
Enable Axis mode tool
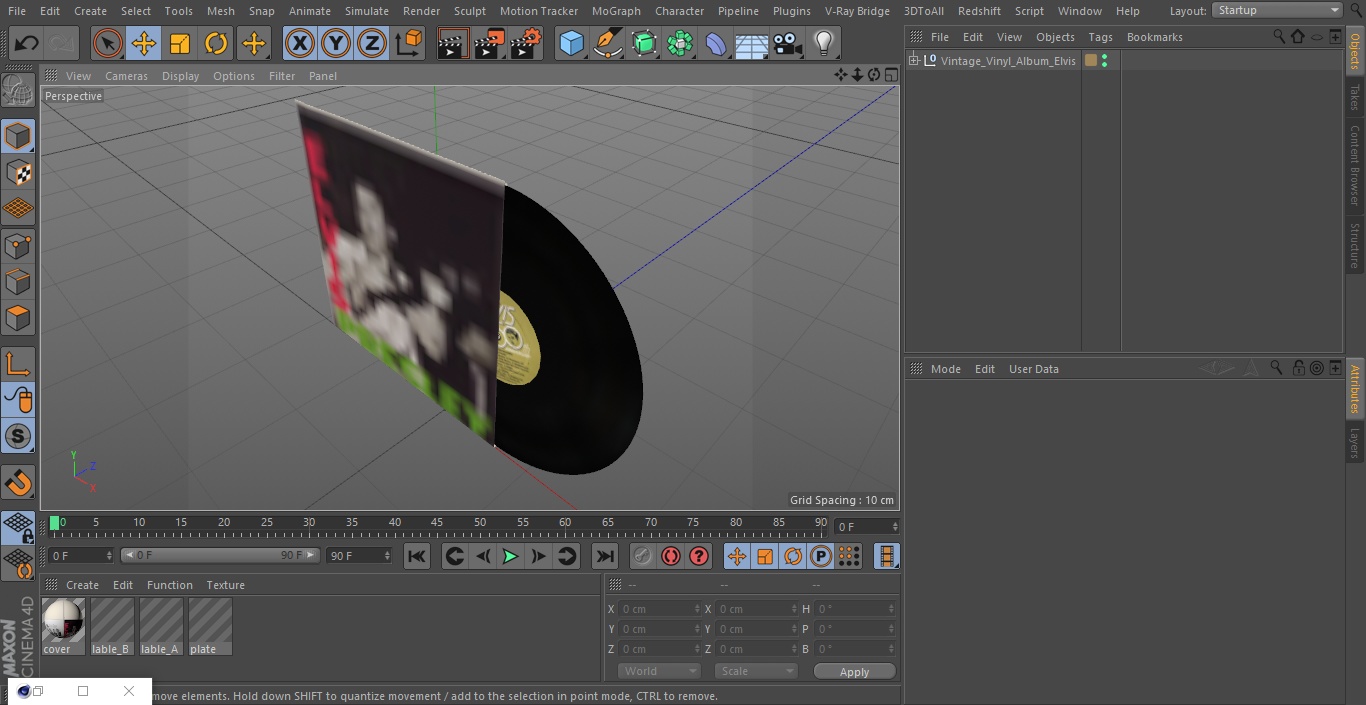click(x=18, y=363)
